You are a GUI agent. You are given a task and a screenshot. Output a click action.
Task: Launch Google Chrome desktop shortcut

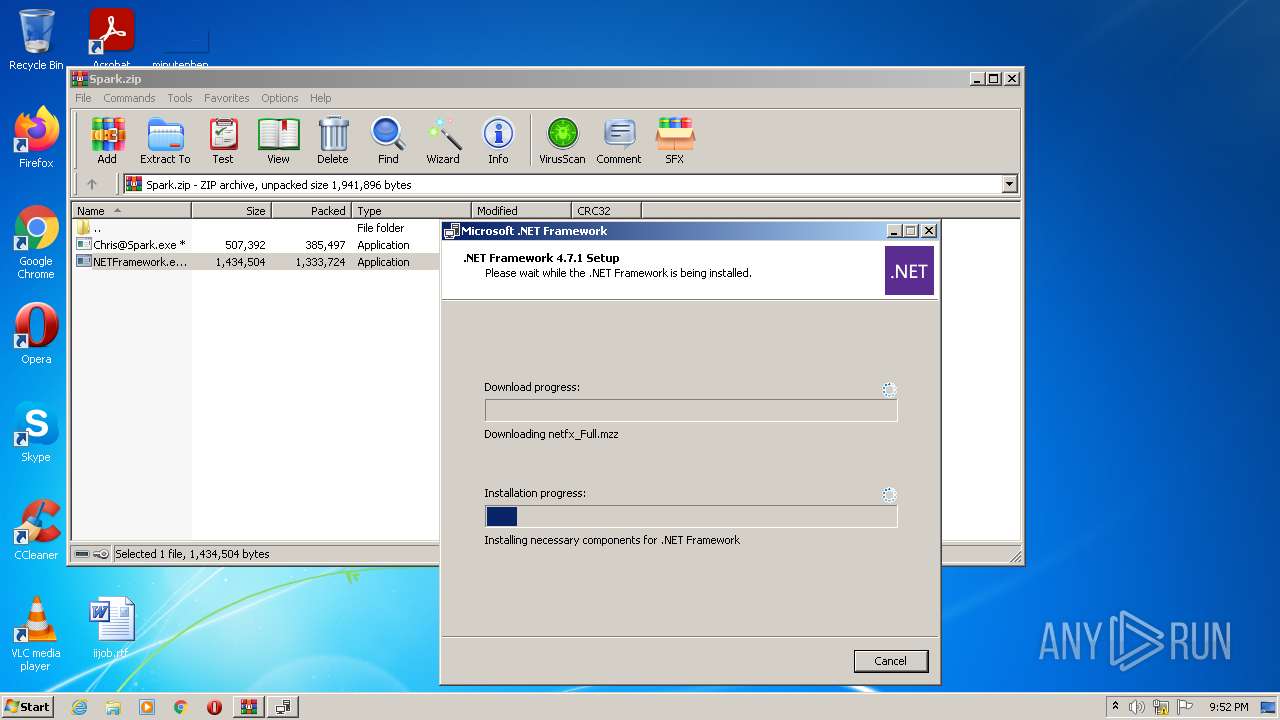(x=36, y=243)
